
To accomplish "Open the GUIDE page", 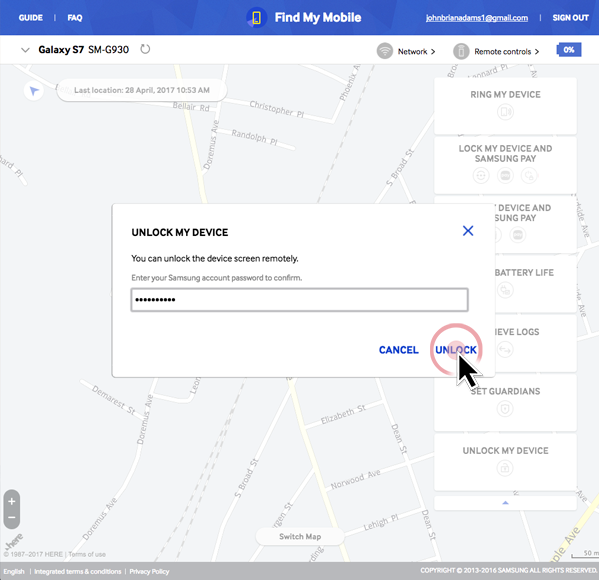I will click(31, 18).
